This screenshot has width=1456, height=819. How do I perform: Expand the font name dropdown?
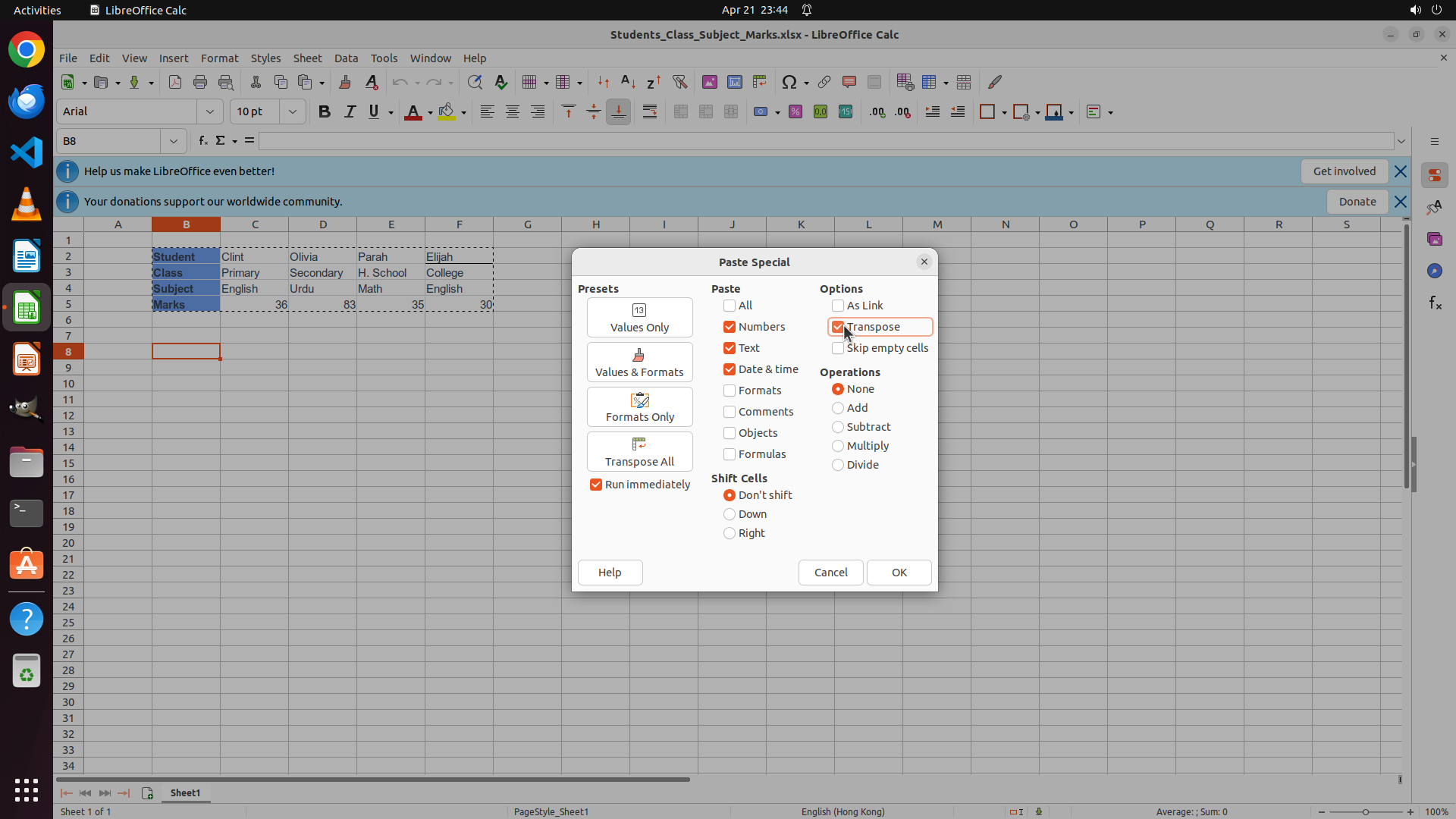pos(210,112)
